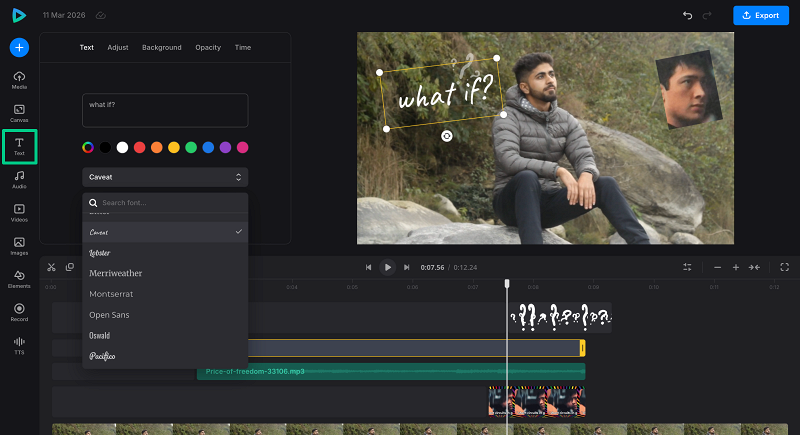The width and height of the screenshot is (800, 435).
Task: Select the Text tool in sidebar
Action: click(19, 146)
